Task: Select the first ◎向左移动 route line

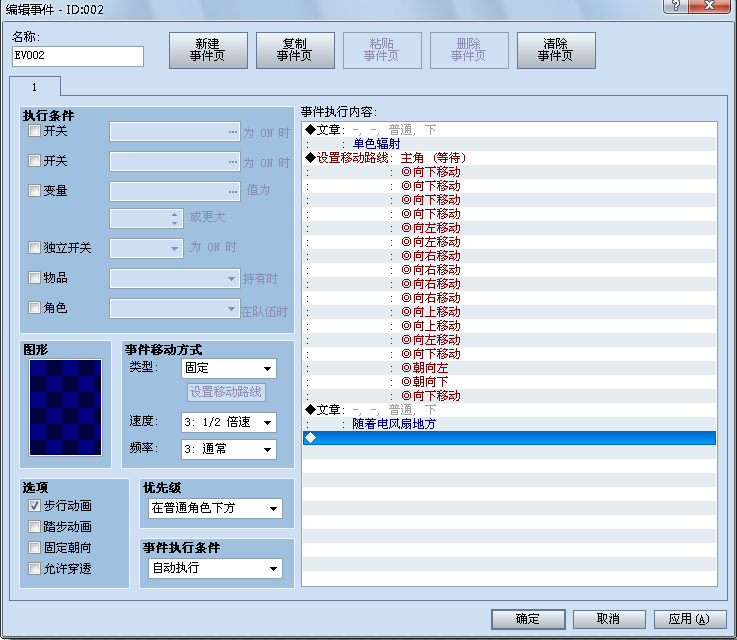Action: [510, 228]
